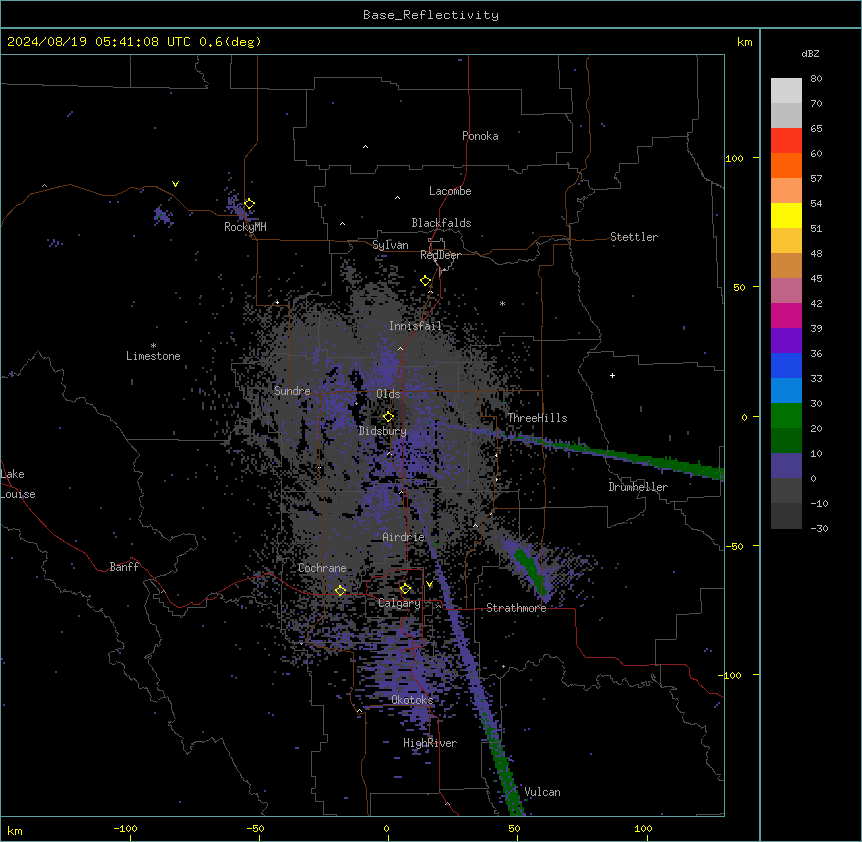The width and height of the screenshot is (862, 842).
Task: Select the Vulcan label
Action: click(x=543, y=792)
